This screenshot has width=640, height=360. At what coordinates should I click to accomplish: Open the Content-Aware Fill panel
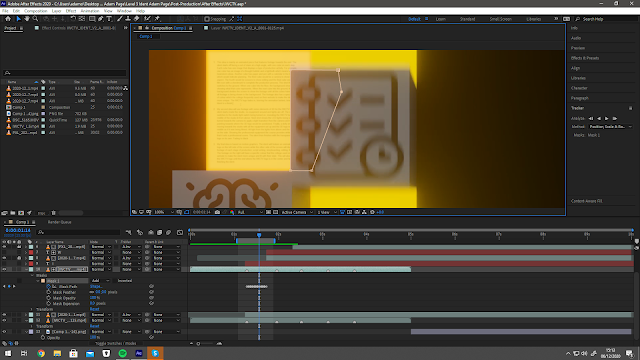click(x=587, y=201)
